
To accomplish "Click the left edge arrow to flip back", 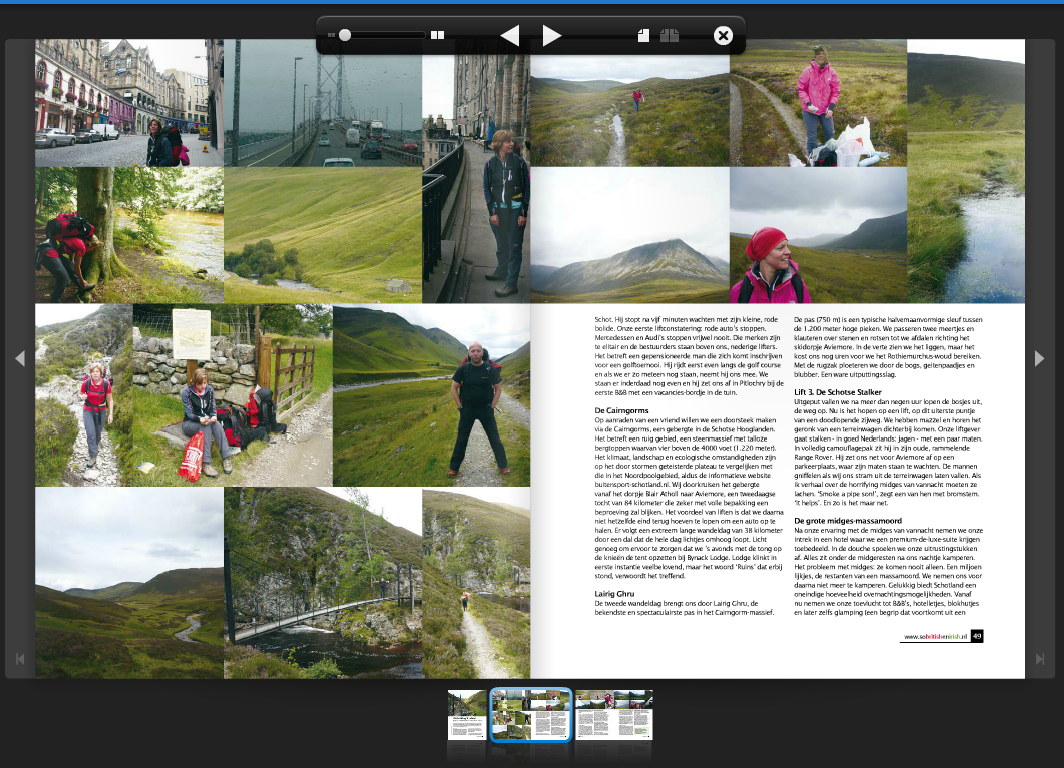I will (19, 358).
